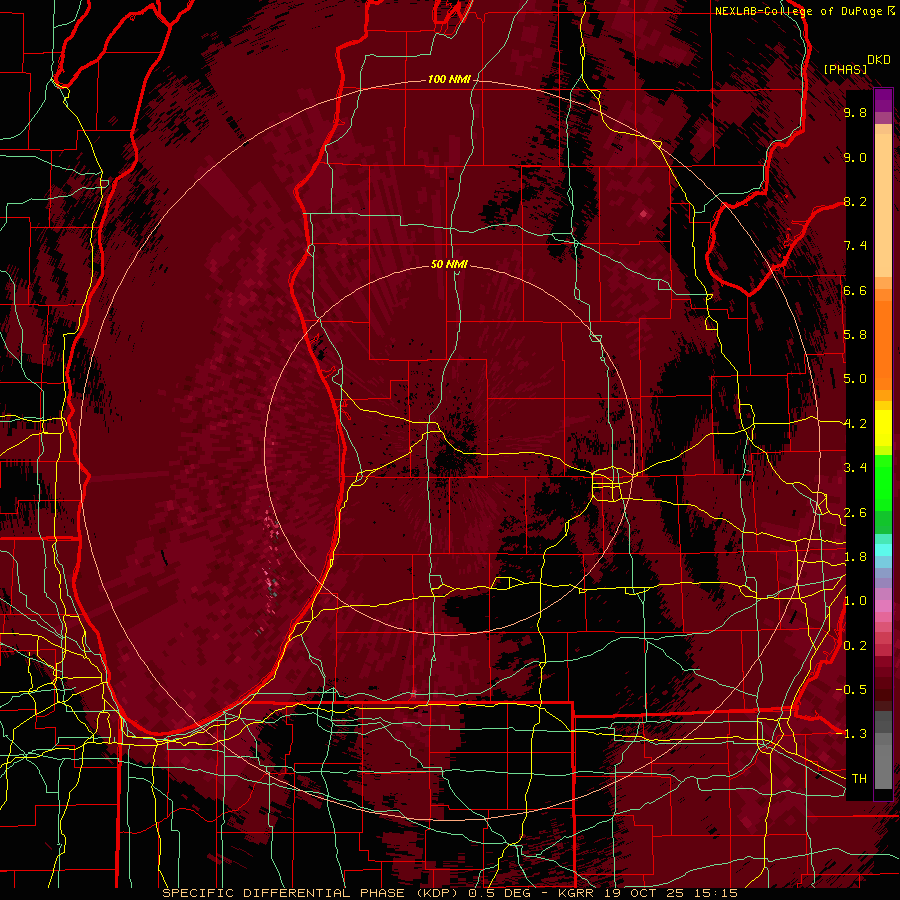Click the NEXLAB-College of DuPage label
900x900 pixels.
click(801, 11)
